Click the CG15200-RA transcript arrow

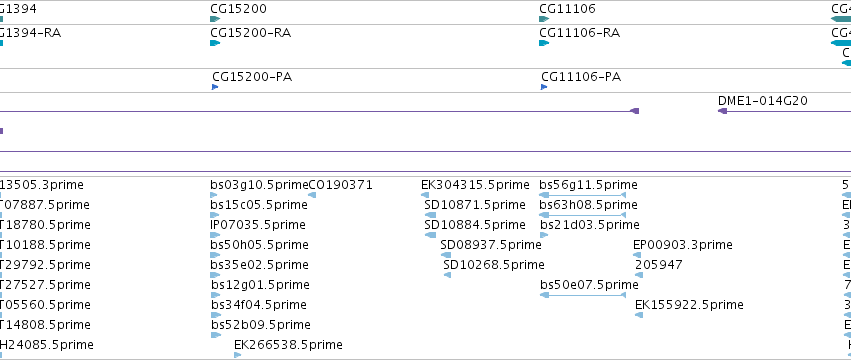(x=215, y=43)
